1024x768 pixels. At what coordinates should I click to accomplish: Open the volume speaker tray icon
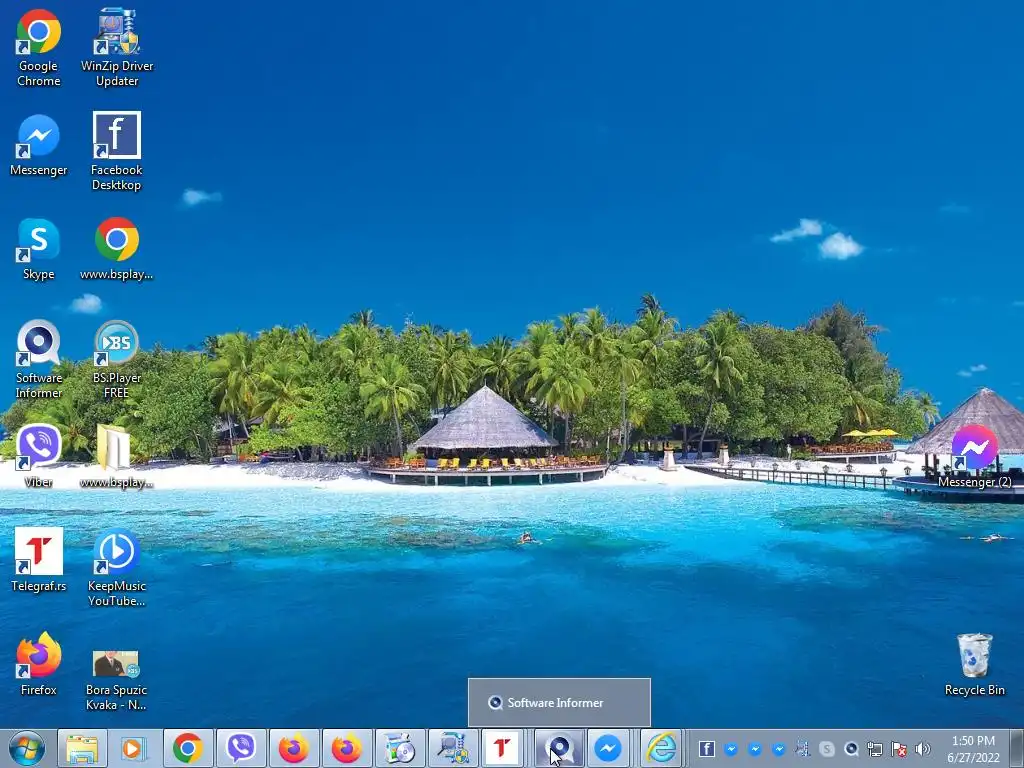click(923, 749)
